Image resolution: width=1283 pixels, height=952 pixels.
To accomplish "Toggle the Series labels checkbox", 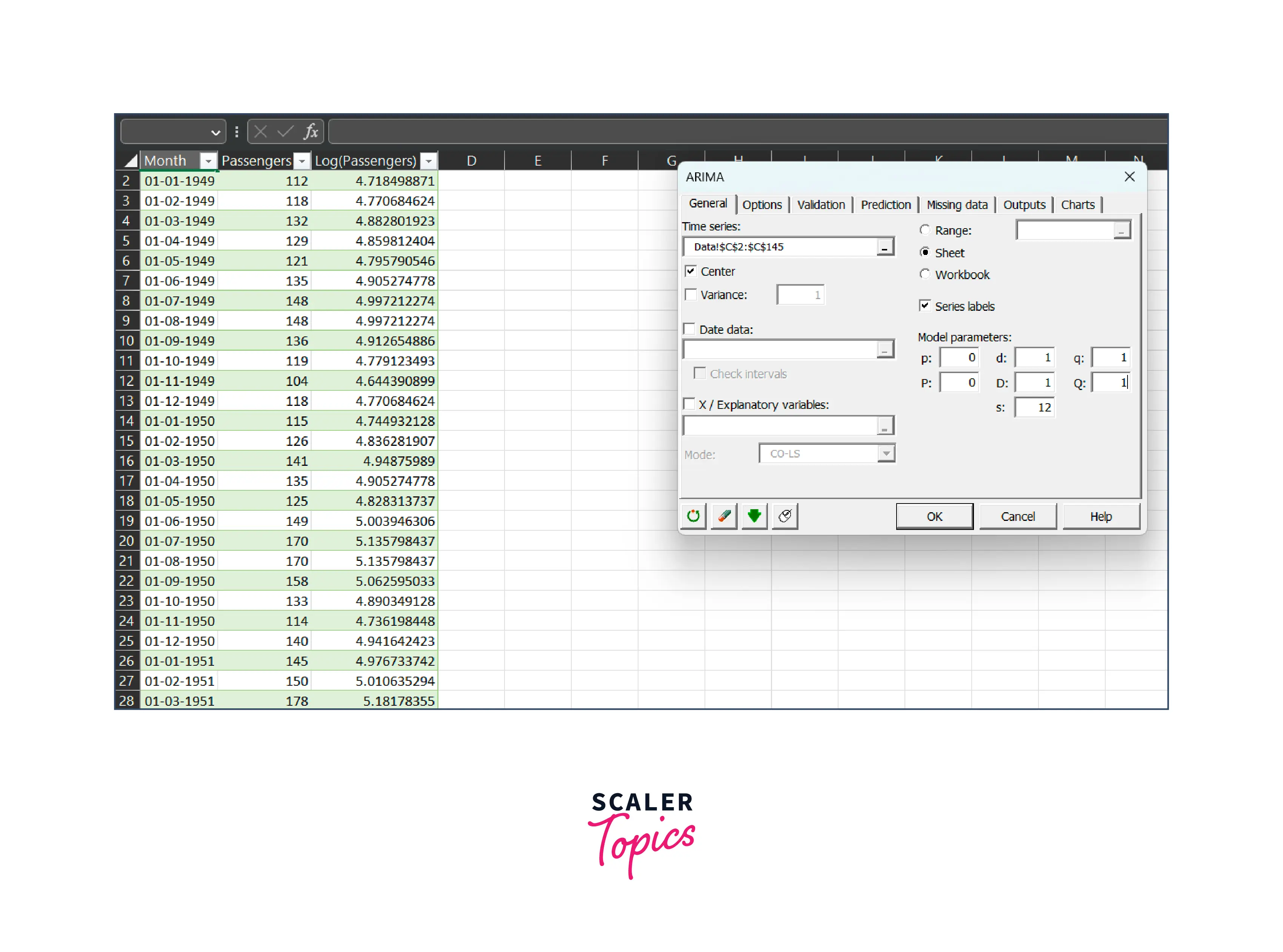I will click(x=925, y=306).
